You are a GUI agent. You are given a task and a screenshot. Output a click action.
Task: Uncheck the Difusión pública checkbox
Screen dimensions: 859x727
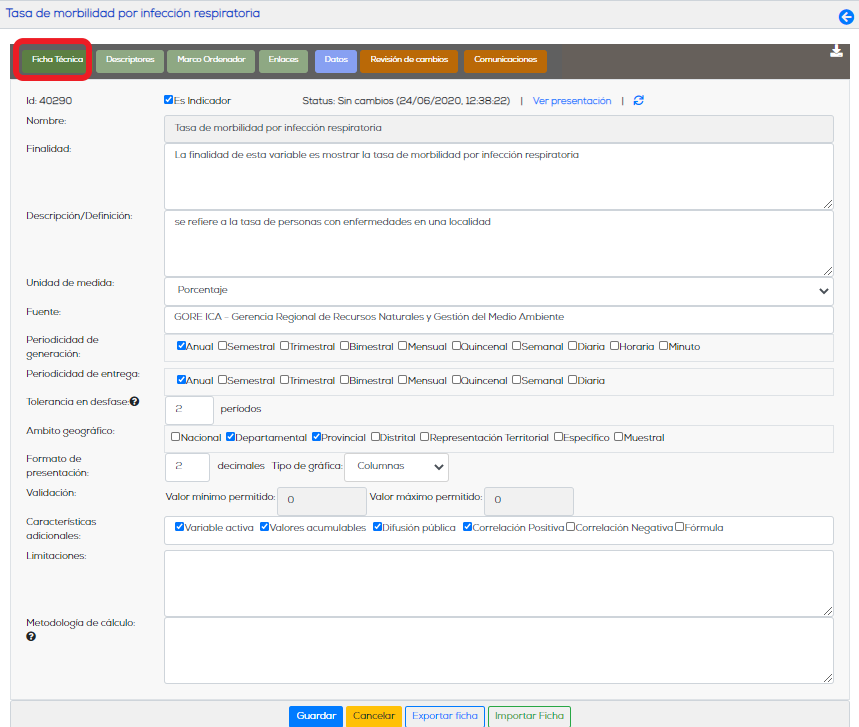click(x=377, y=526)
